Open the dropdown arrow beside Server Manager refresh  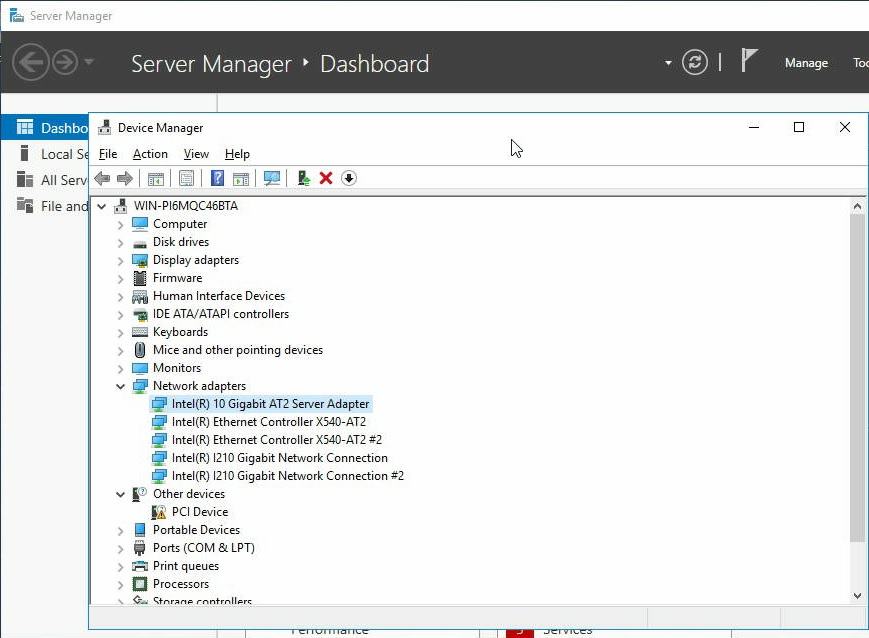(x=668, y=63)
